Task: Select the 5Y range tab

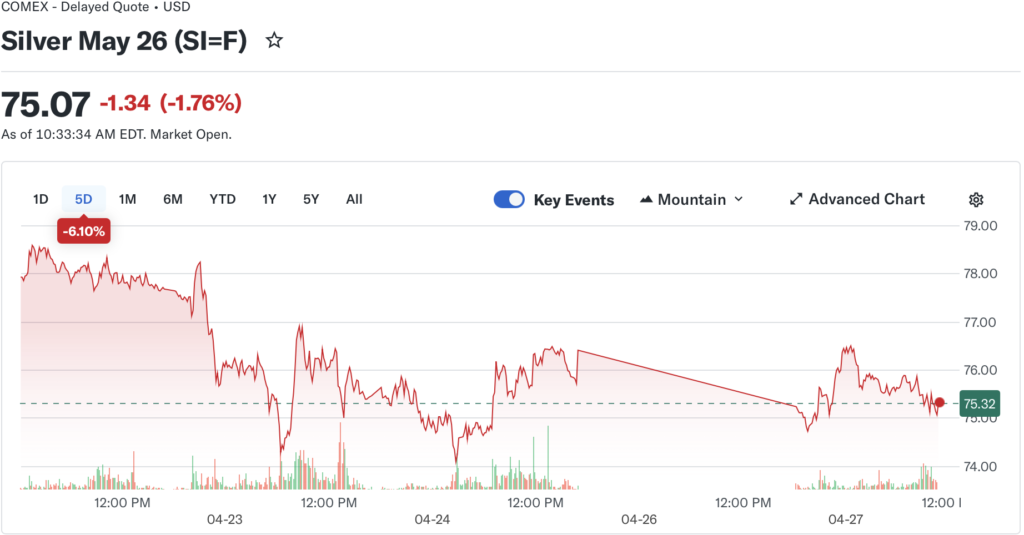Action: 311,199
